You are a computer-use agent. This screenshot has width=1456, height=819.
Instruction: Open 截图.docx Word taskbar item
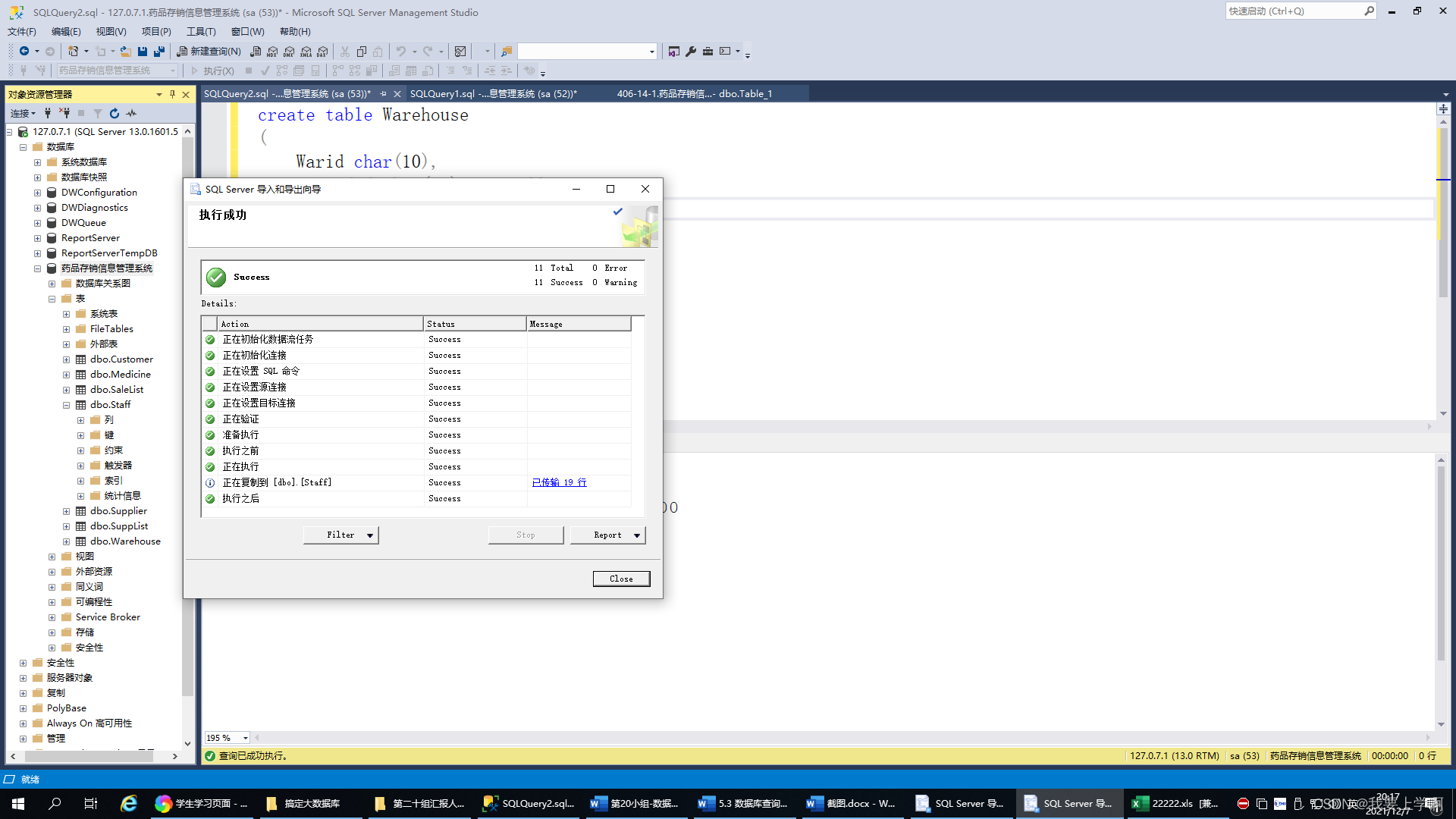point(851,804)
